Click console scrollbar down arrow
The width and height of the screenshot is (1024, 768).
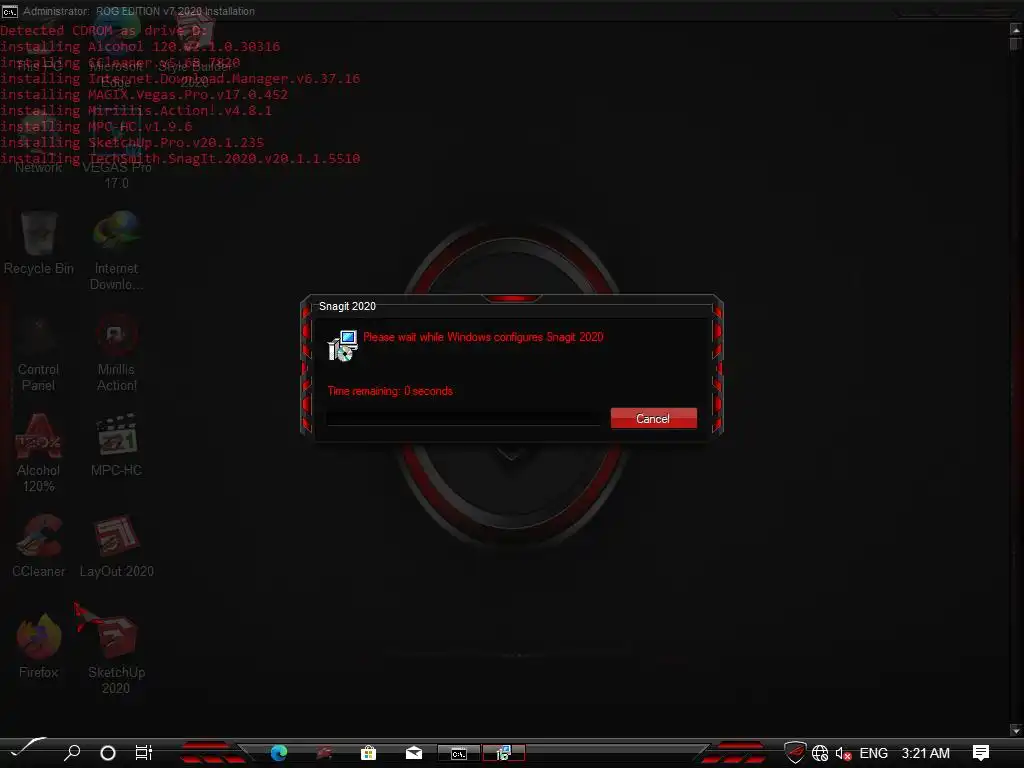[1016, 729]
